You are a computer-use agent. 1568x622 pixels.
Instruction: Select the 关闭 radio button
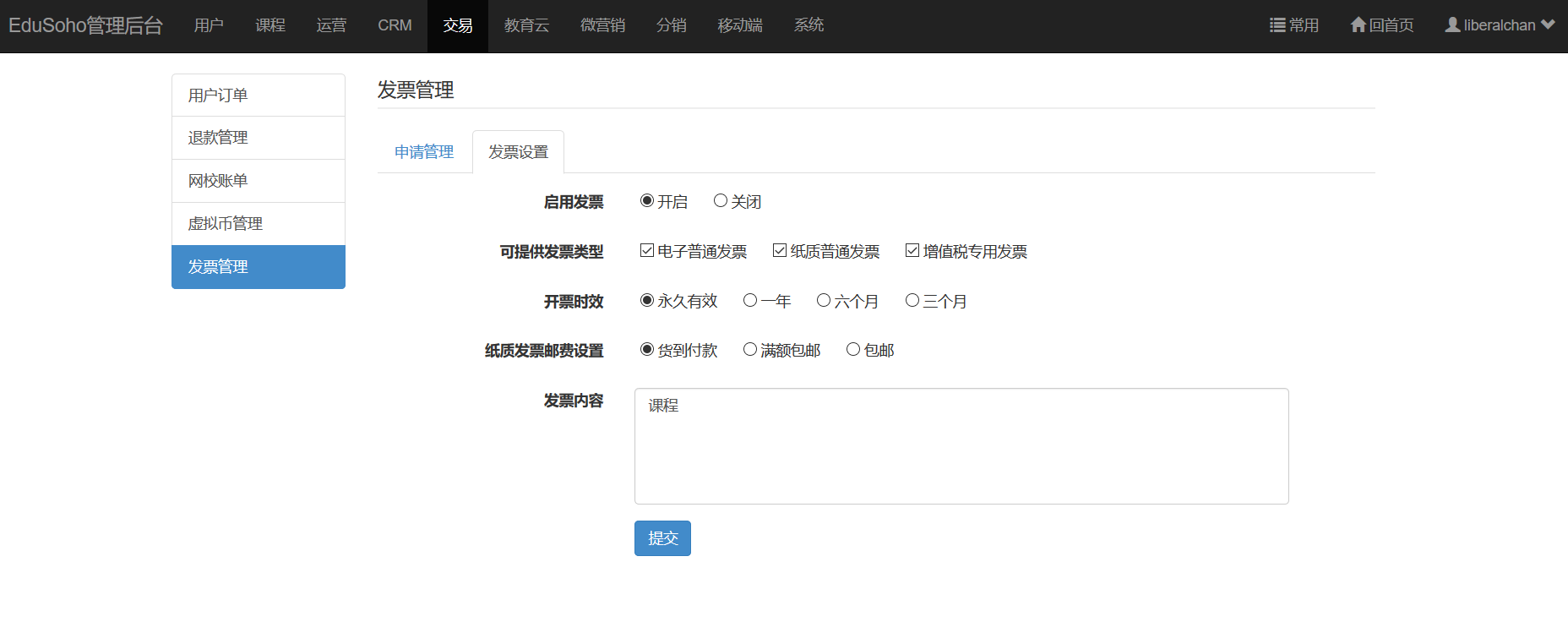coord(721,200)
